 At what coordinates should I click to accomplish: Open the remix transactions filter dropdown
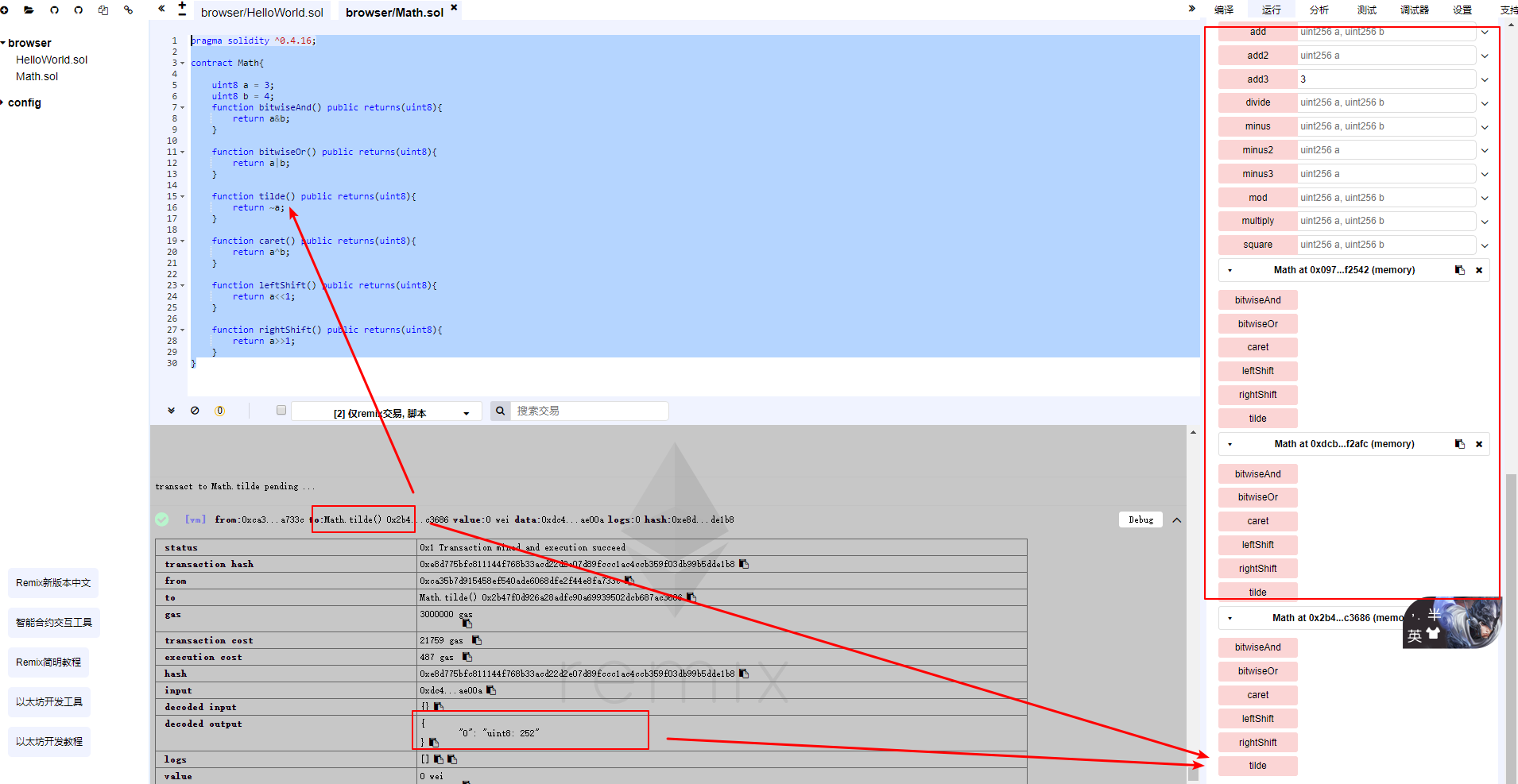pos(386,412)
